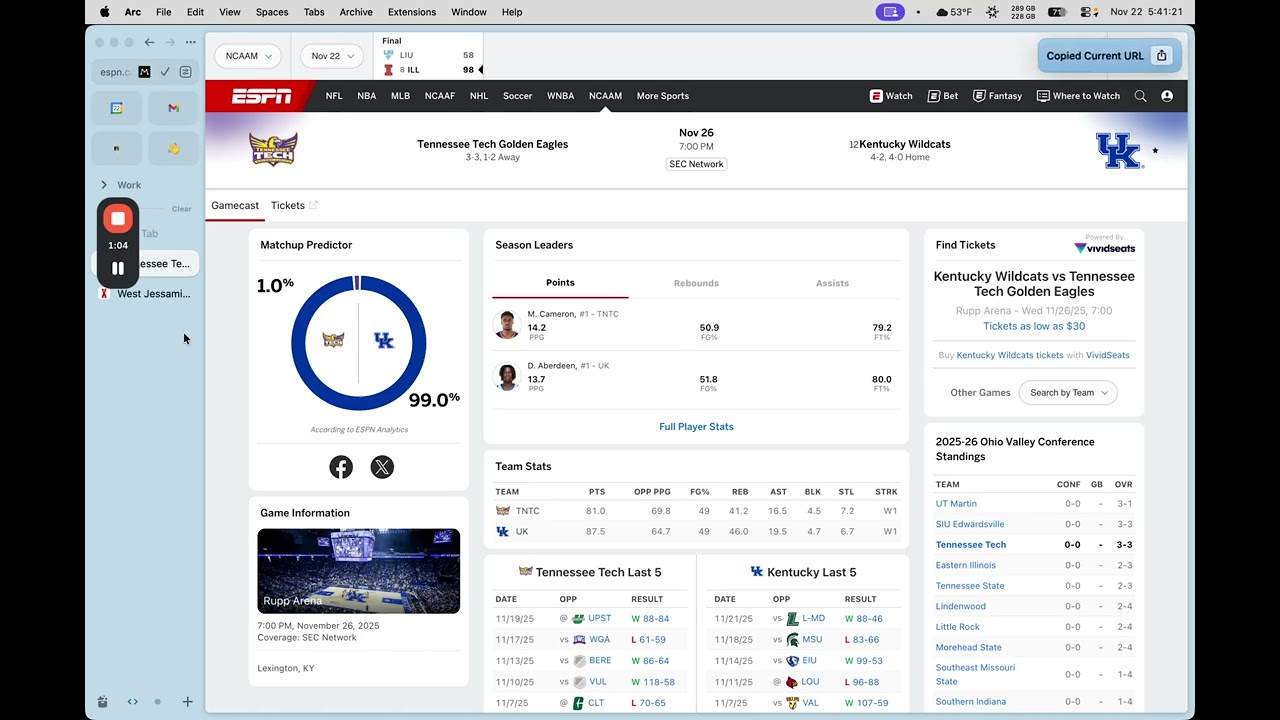This screenshot has height=720, width=1280.
Task: Go back with the Arc back arrow
Action: tap(149, 42)
